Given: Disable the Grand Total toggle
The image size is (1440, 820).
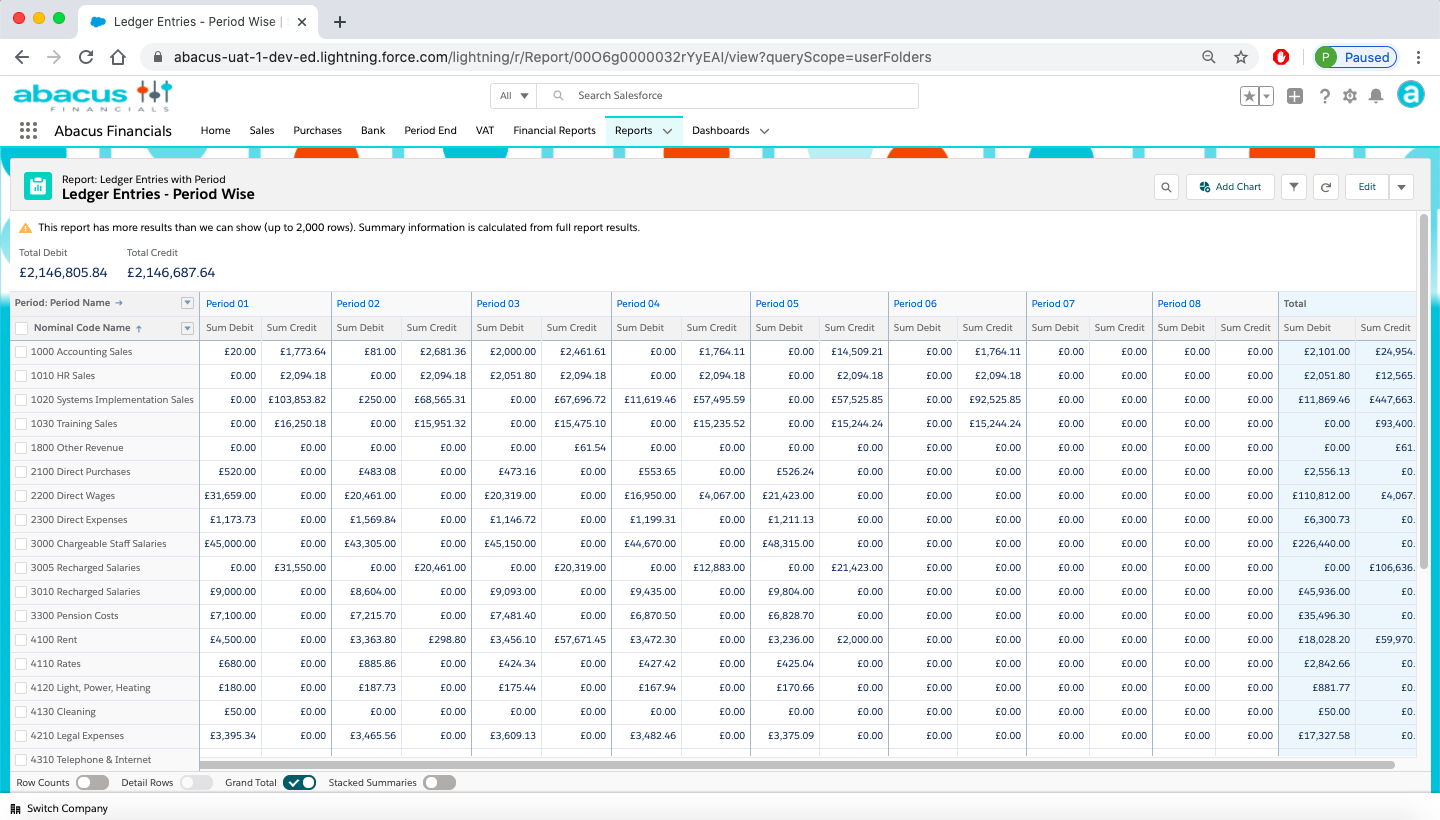Looking at the screenshot, I should pyautogui.click(x=299, y=782).
